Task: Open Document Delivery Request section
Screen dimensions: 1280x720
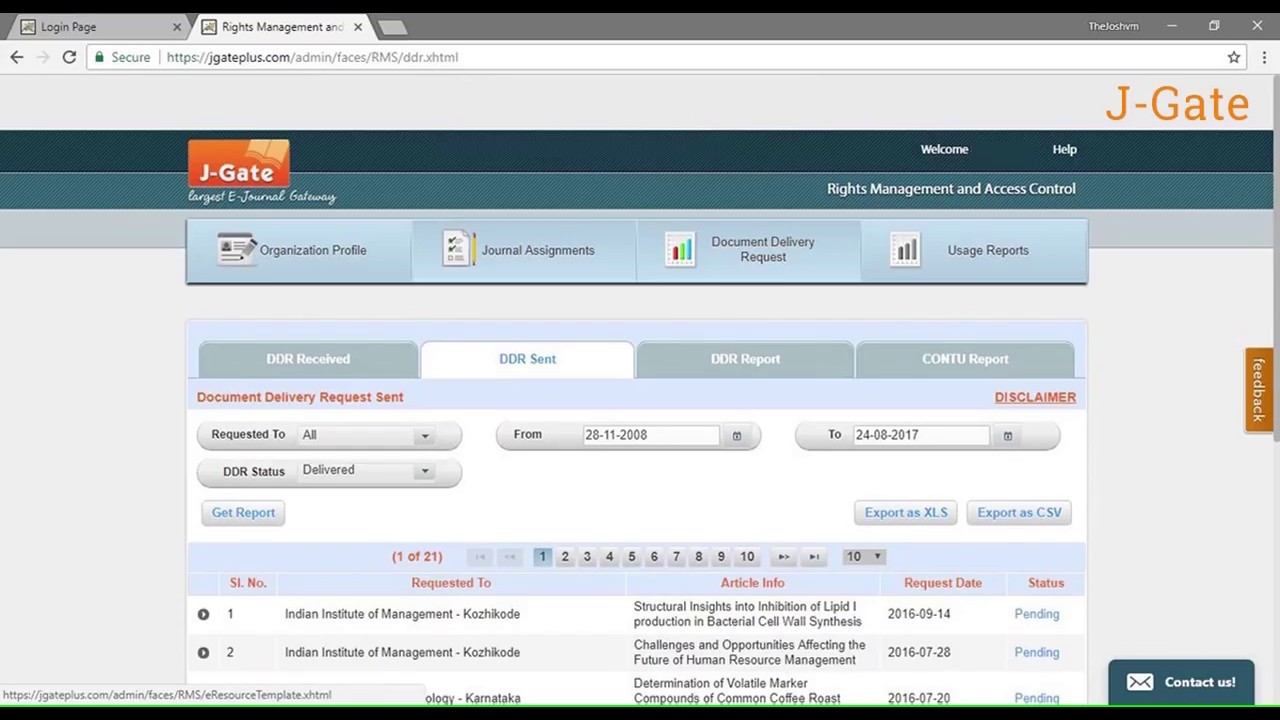Action: [749, 250]
